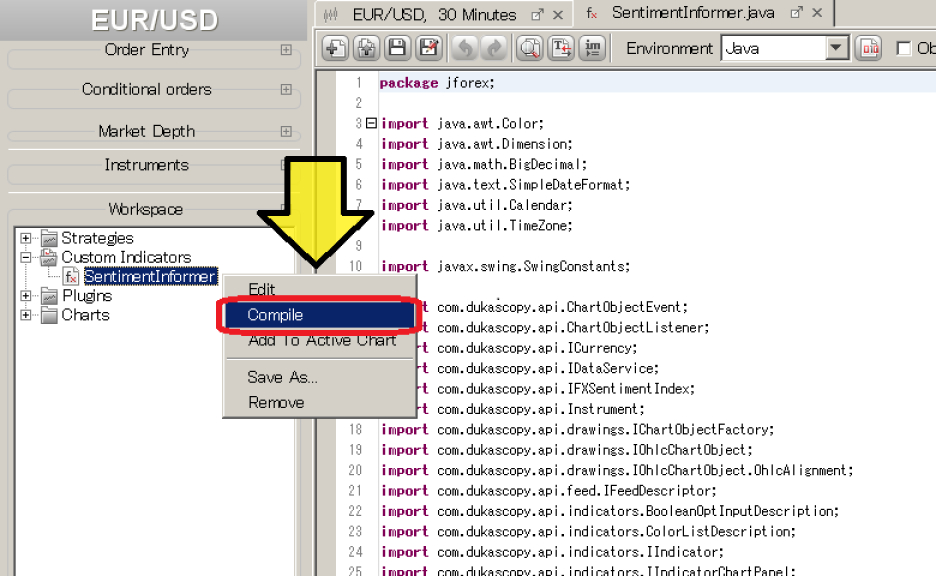Choose Compile from the context menu
Screen dimensions: 936x576
pyautogui.click(x=317, y=315)
